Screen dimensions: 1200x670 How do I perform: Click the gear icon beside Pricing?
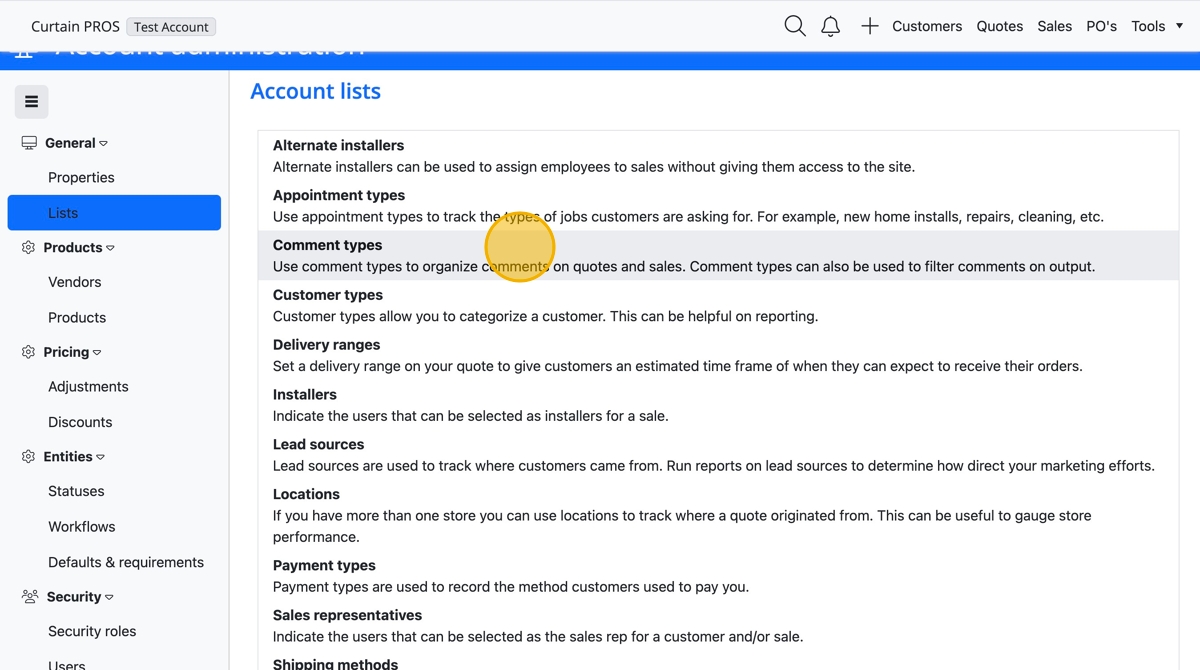(x=28, y=352)
